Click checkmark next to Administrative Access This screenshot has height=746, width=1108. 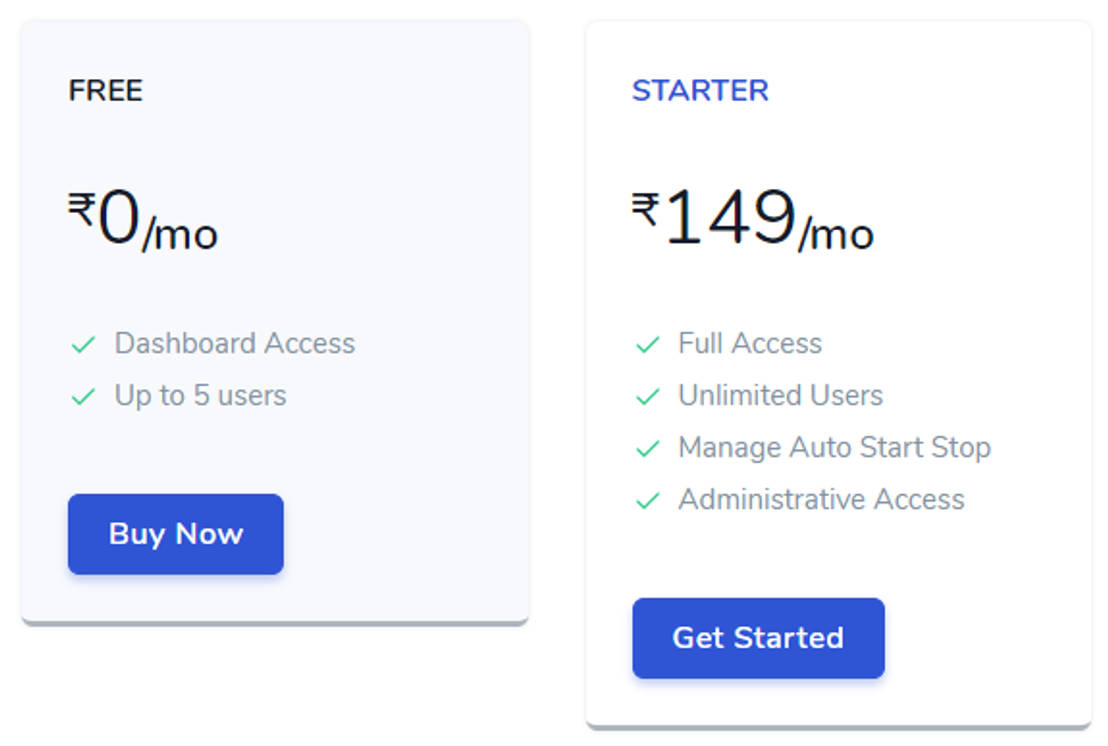[647, 501]
